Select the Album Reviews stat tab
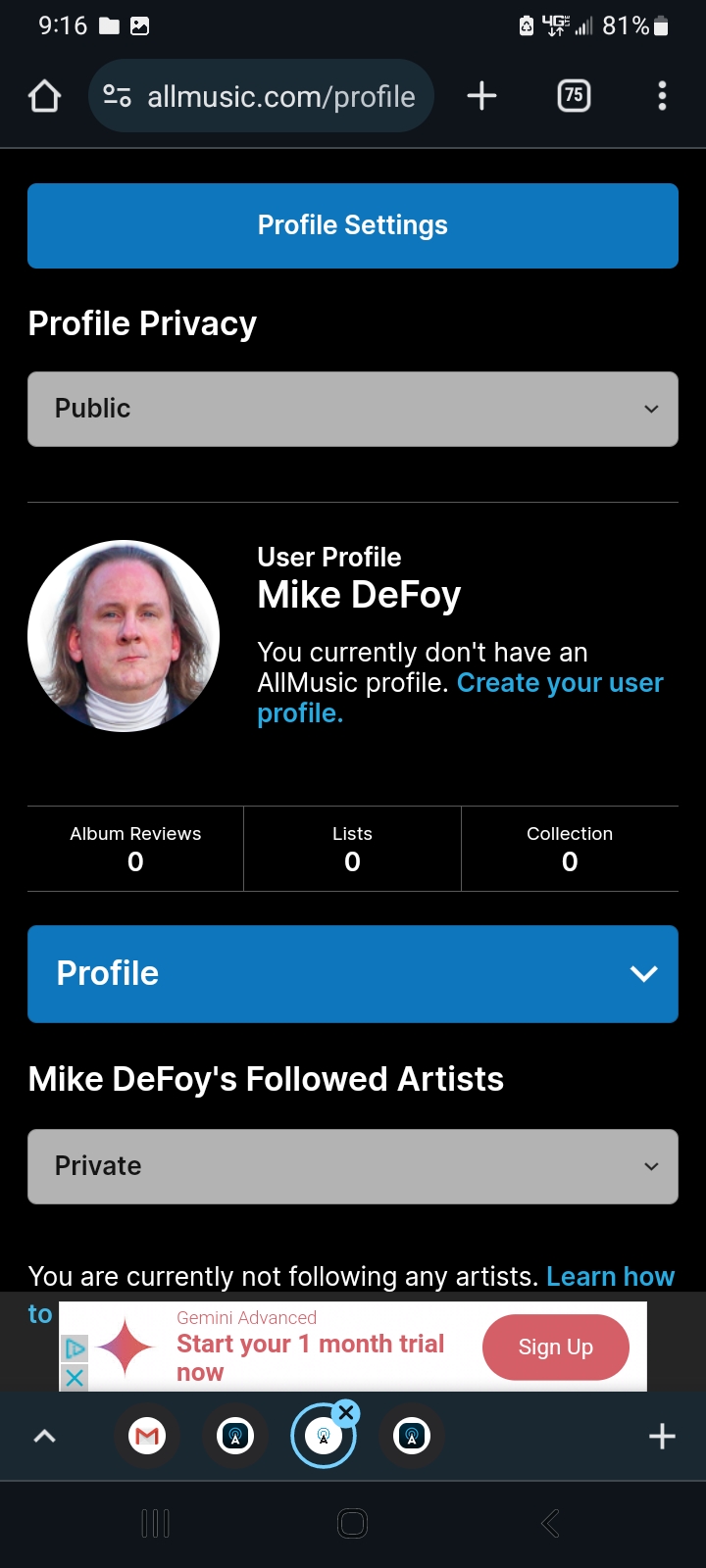 [x=135, y=849]
